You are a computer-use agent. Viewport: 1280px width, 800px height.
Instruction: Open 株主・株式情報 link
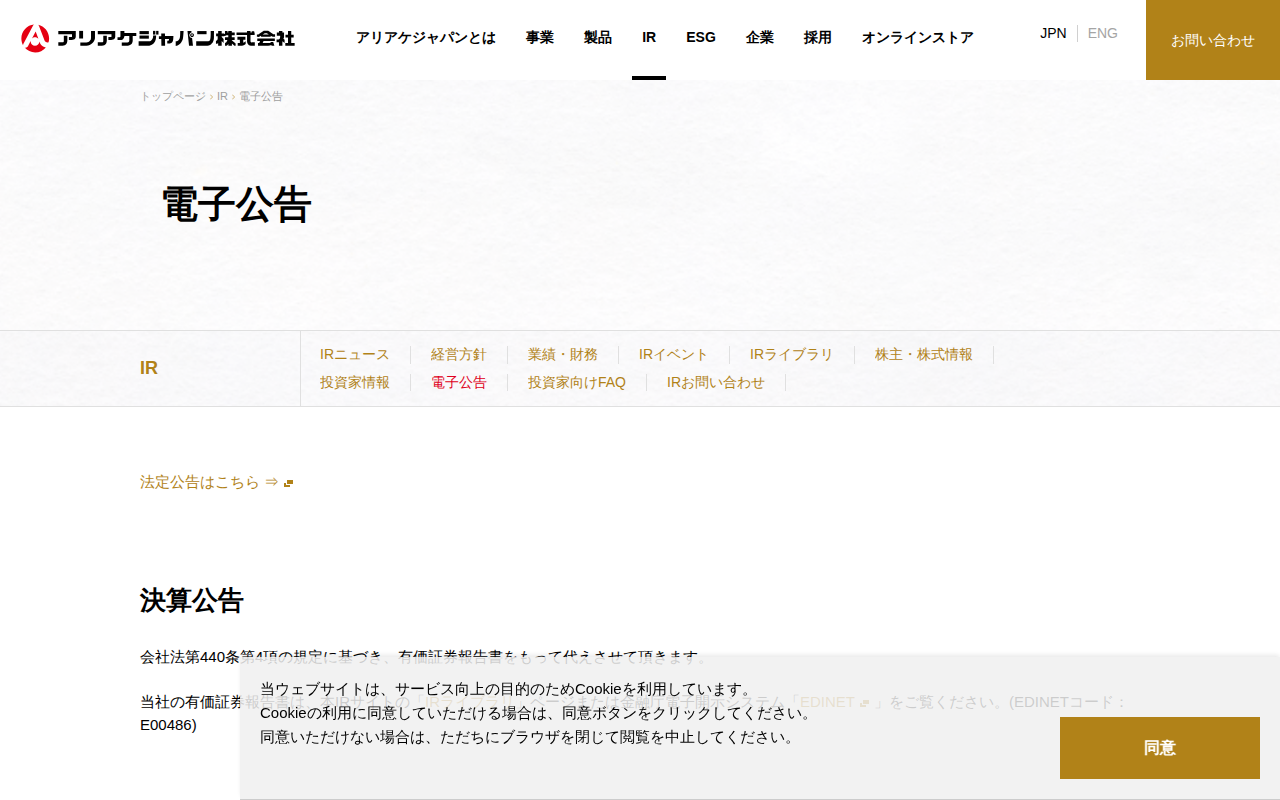(x=924, y=354)
